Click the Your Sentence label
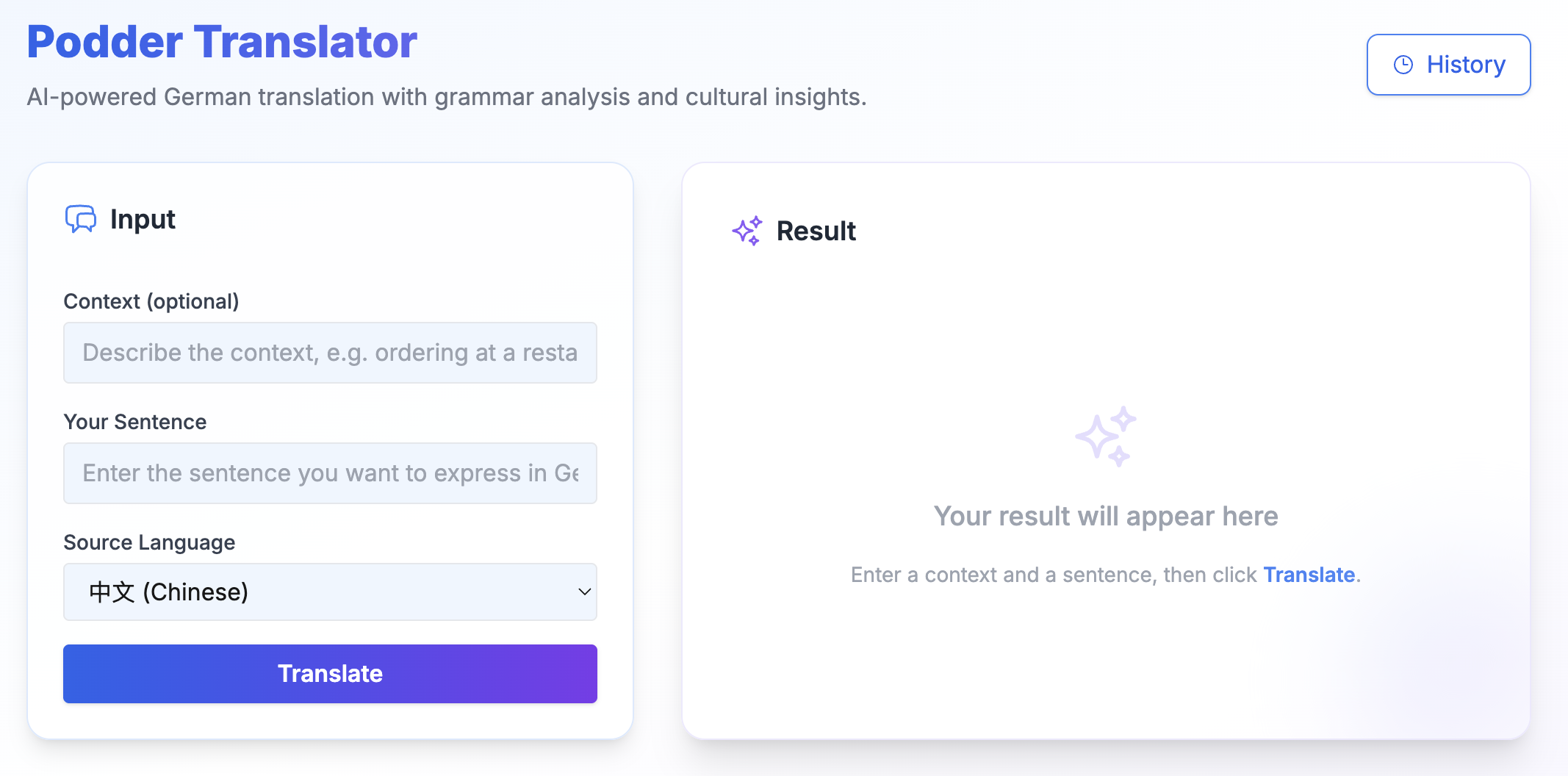Image resolution: width=1568 pixels, height=776 pixels. (135, 422)
